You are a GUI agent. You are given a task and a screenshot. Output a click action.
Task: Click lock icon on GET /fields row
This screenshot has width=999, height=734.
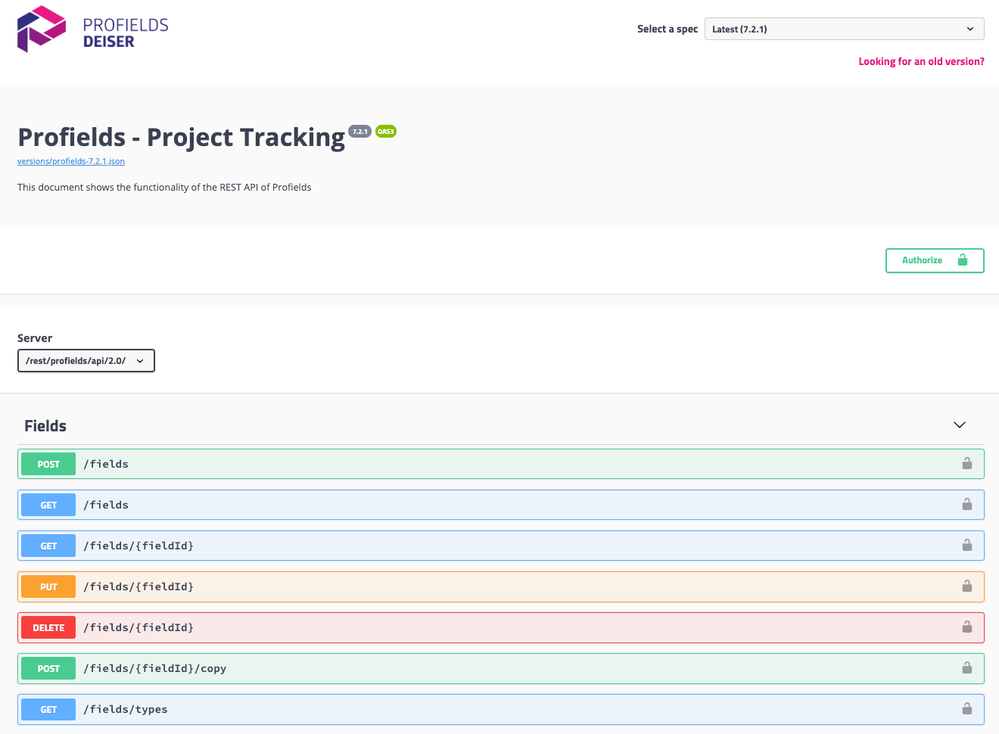pos(967,504)
